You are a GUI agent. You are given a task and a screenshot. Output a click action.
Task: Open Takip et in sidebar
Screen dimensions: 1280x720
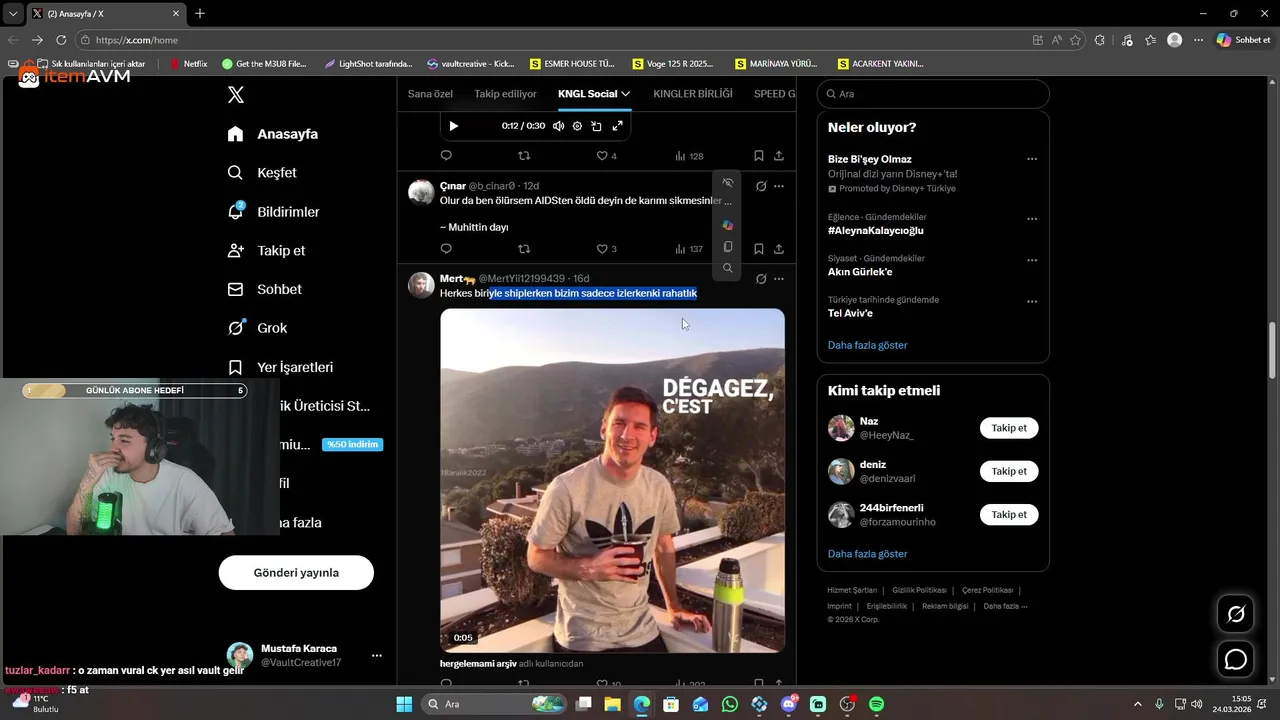click(266, 251)
